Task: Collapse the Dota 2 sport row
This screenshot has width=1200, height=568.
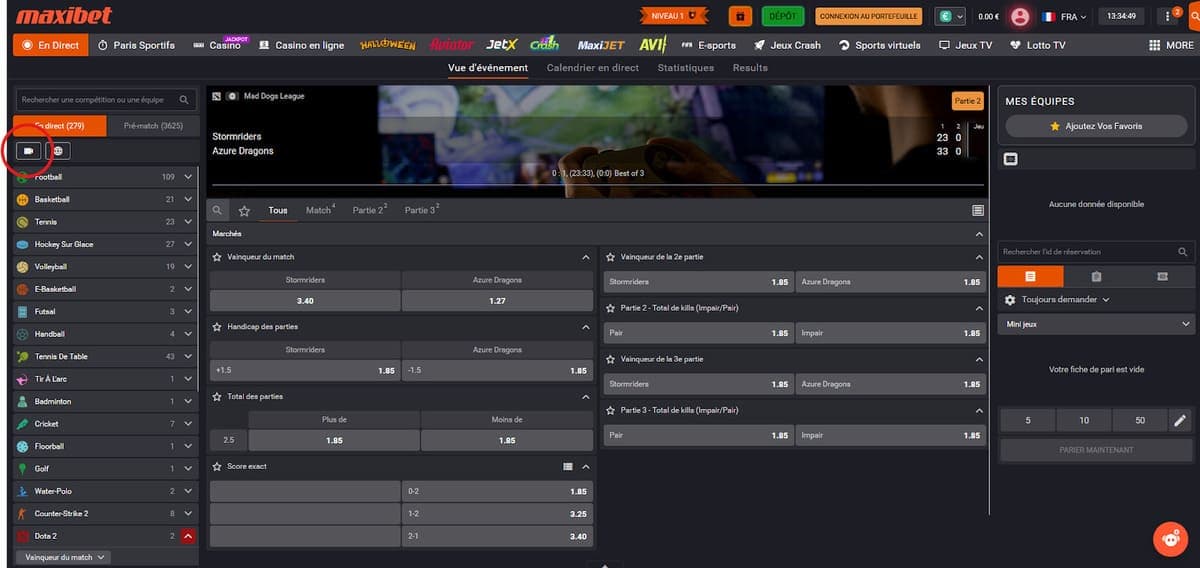Action: (188, 536)
